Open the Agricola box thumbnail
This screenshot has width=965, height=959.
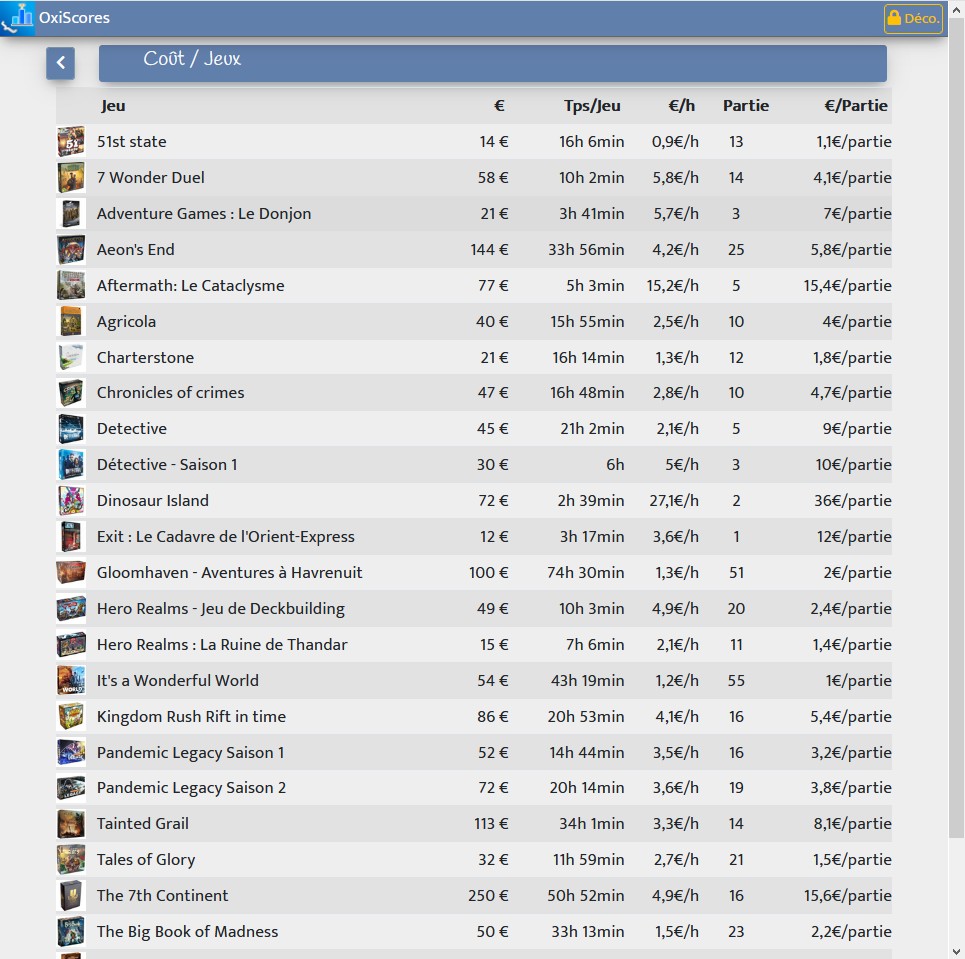tap(71, 321)
